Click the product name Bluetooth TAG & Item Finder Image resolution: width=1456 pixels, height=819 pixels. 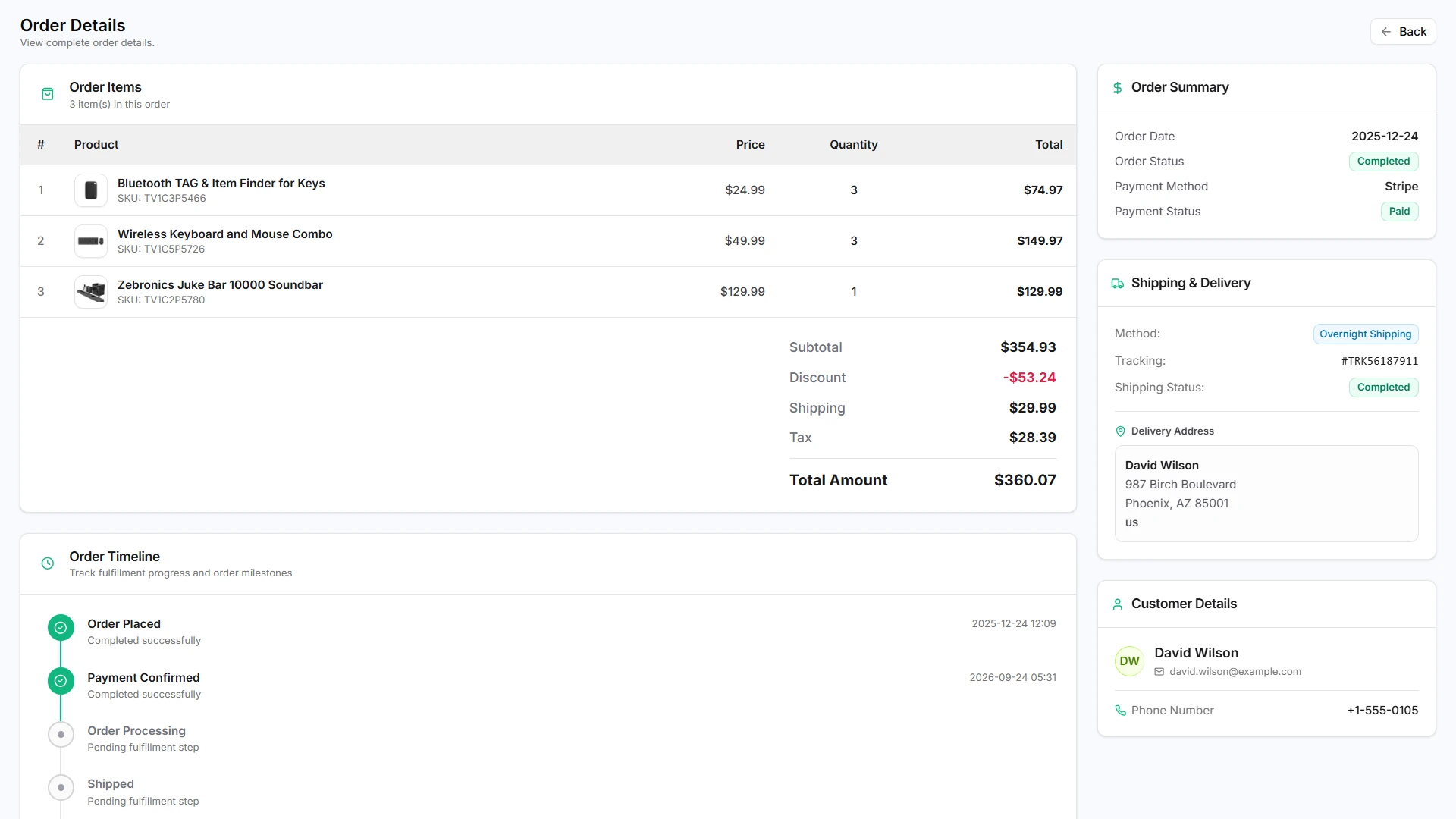coord(221,184)
